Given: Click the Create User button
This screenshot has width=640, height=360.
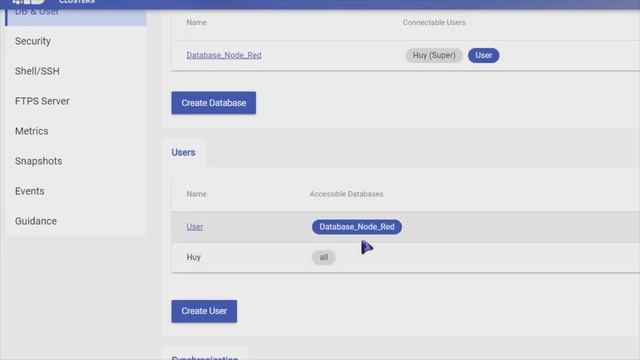Looking at the screenshot, I should [204, 311].
